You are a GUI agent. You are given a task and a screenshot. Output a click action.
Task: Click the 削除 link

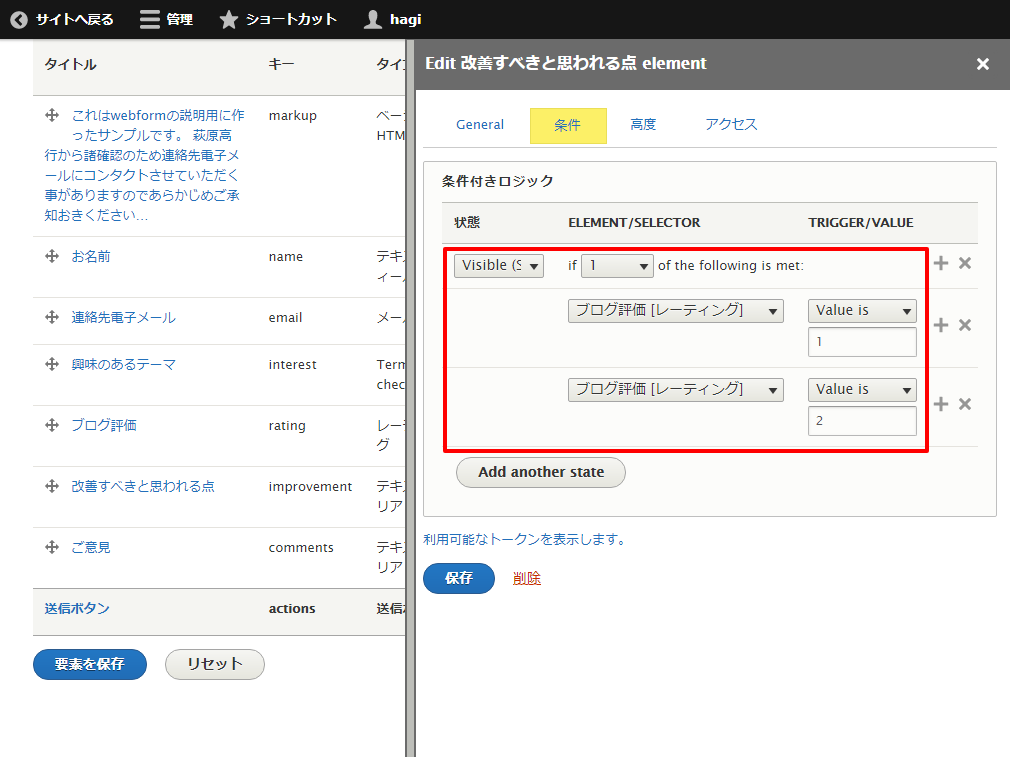tap(527, 578)
